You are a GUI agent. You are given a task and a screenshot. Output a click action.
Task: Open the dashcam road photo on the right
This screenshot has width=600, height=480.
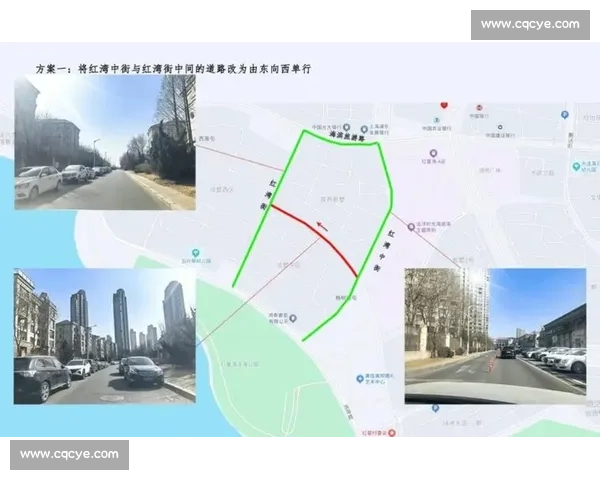point(495,336)
